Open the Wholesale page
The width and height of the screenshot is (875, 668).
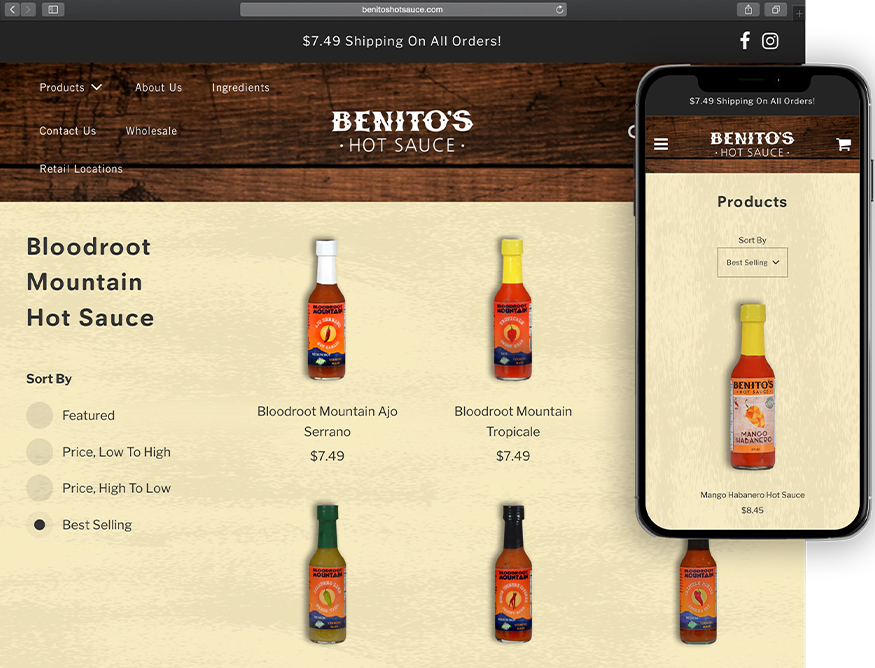click(151, 131)
